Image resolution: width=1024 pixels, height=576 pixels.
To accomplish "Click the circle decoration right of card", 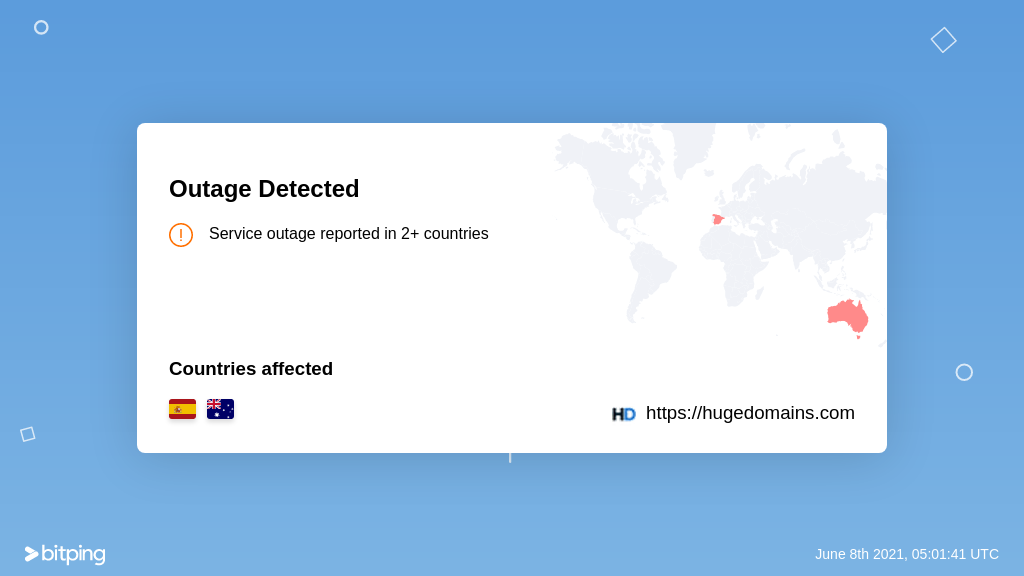I will point(964,372).
